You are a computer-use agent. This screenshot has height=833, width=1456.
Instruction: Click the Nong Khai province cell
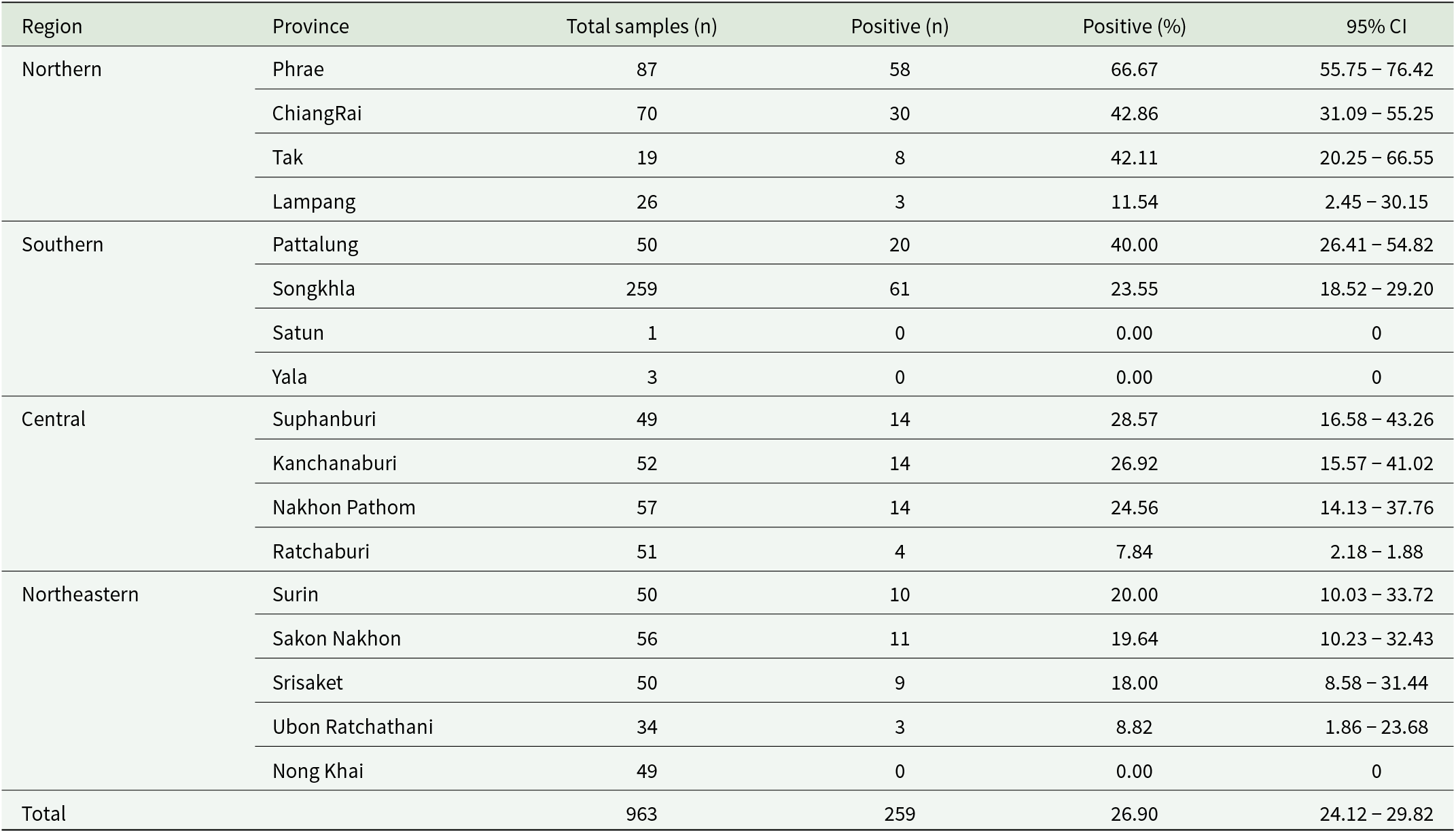coord(318,771)
